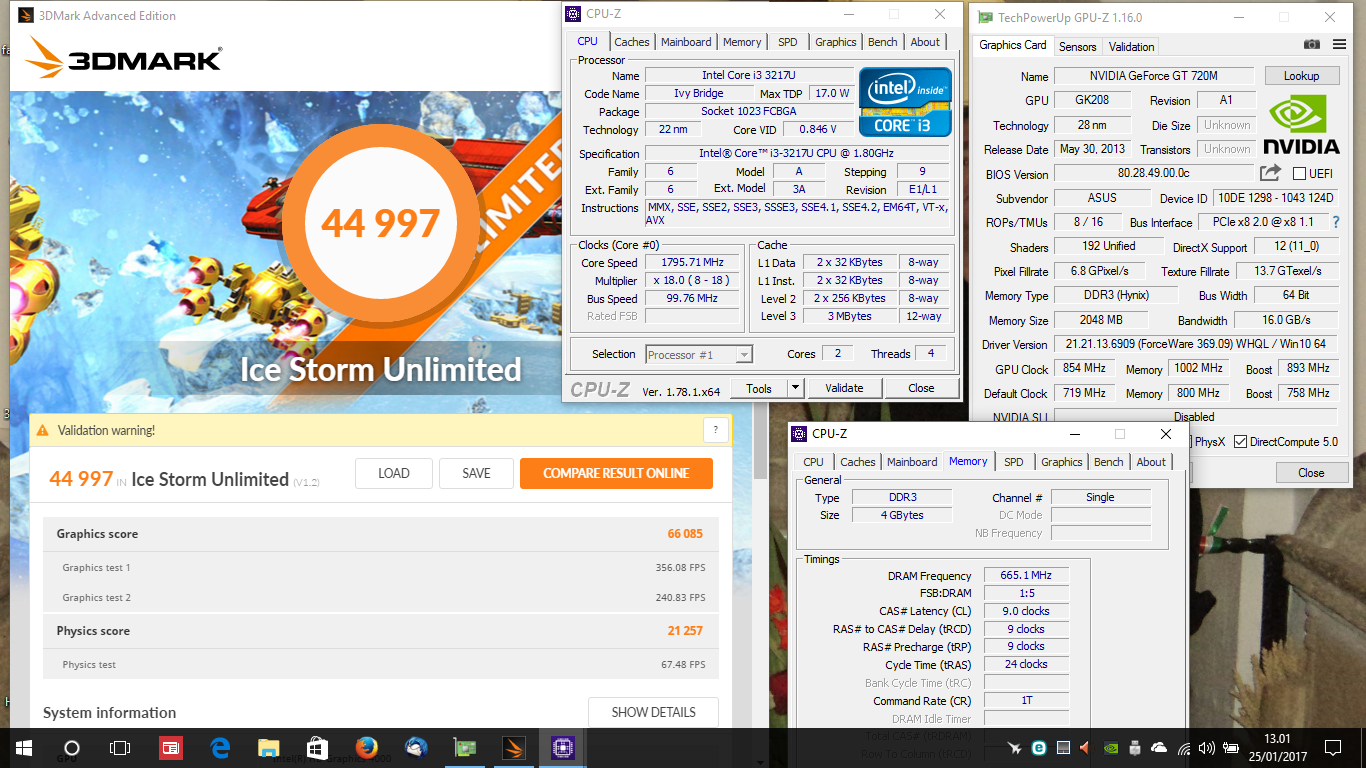Open the Windows Start menu

[23, 747]
